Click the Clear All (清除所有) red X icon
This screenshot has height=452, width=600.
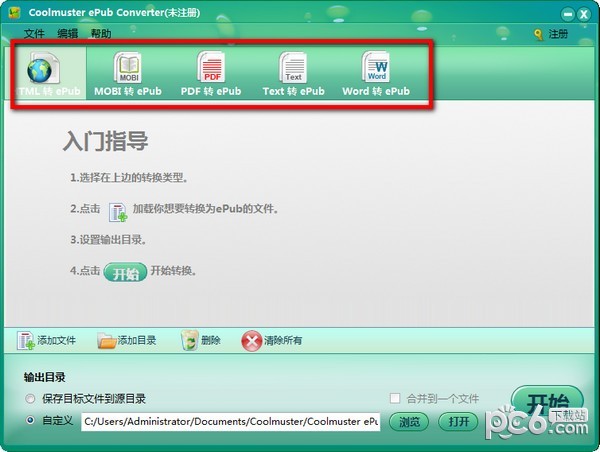(251, 341)
